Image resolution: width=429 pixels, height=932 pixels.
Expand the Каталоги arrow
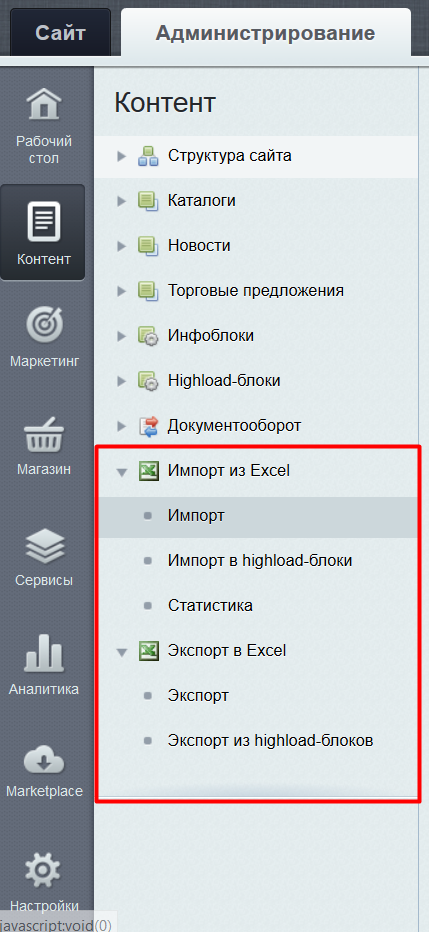click(122, 201)
